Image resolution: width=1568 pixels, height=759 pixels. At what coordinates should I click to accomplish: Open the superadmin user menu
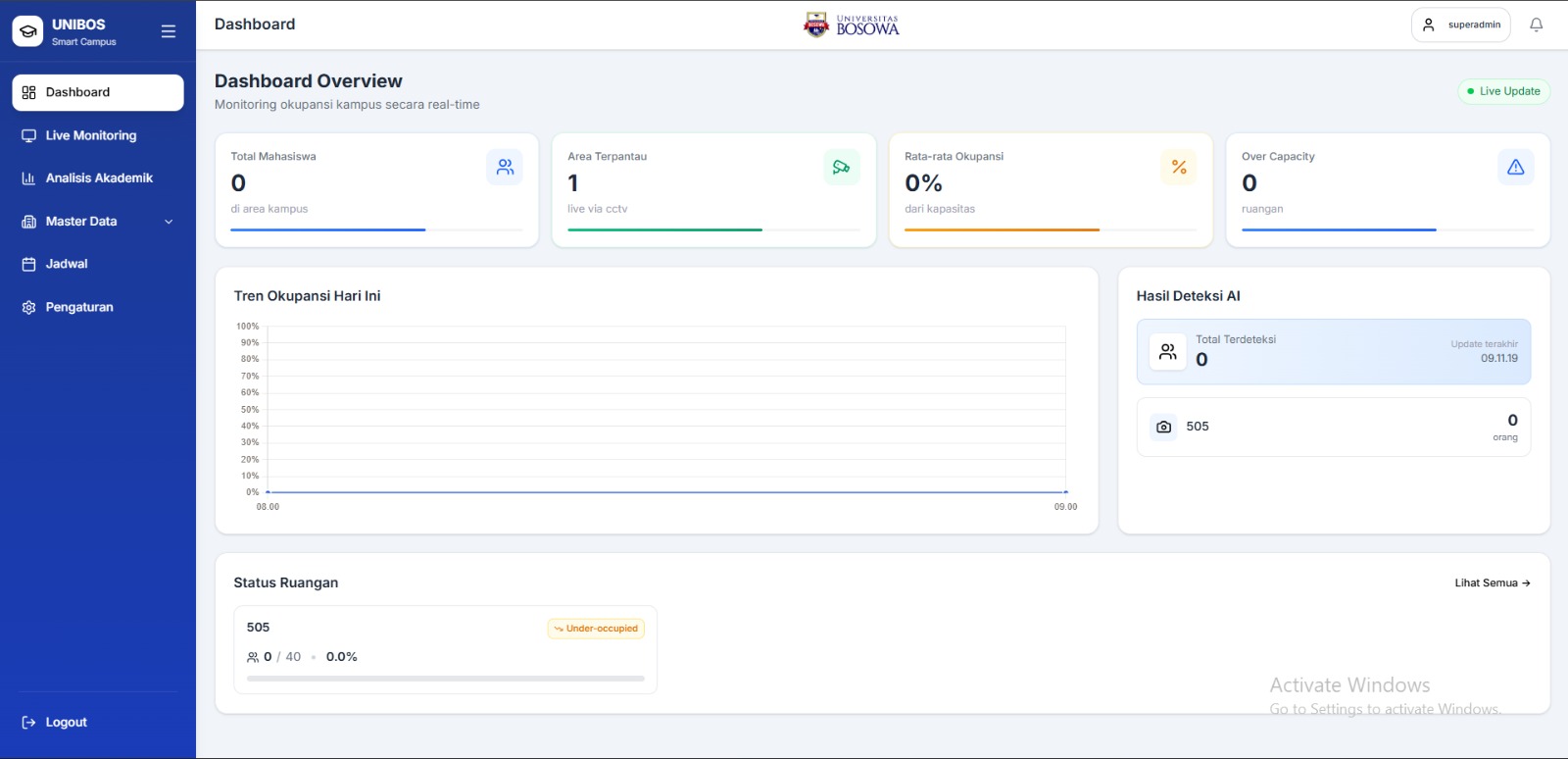click(1460, 25)
